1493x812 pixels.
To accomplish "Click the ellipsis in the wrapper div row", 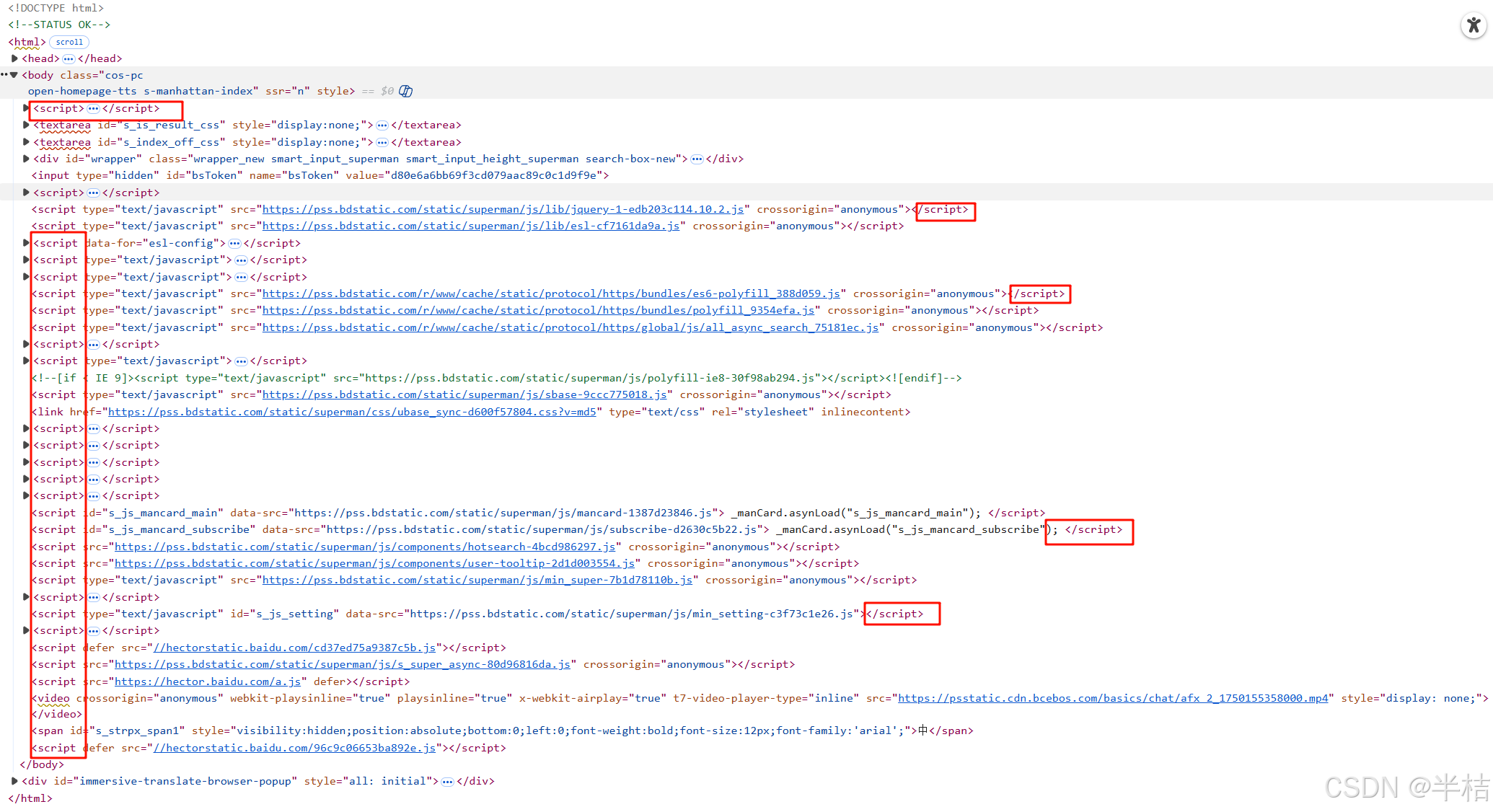I will (x=697, y=159).
